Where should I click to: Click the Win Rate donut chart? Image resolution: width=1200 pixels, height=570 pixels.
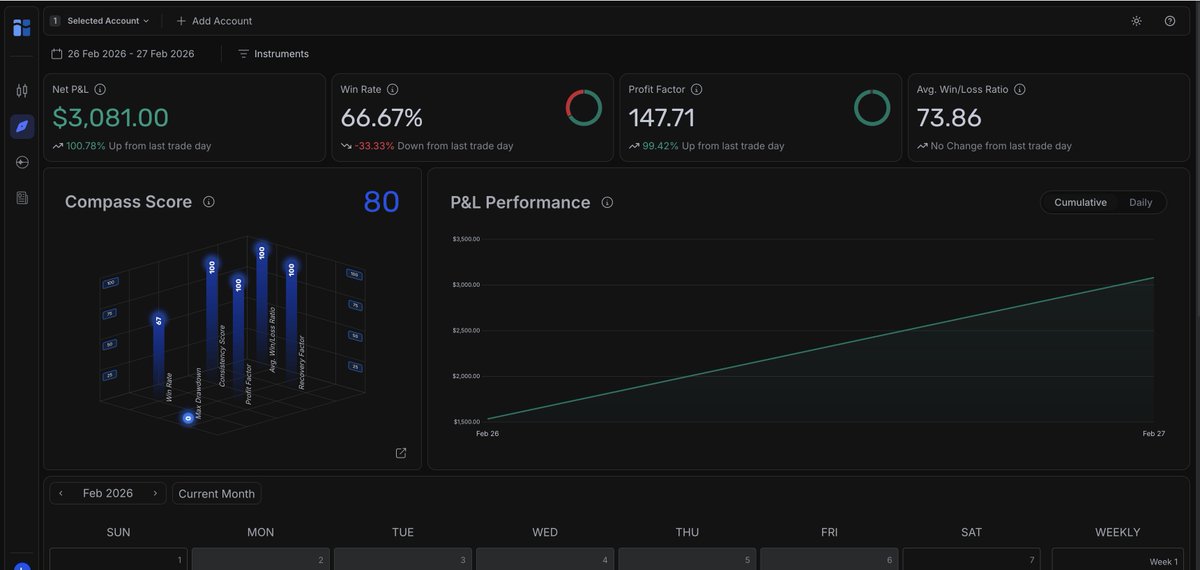point(584,108)
